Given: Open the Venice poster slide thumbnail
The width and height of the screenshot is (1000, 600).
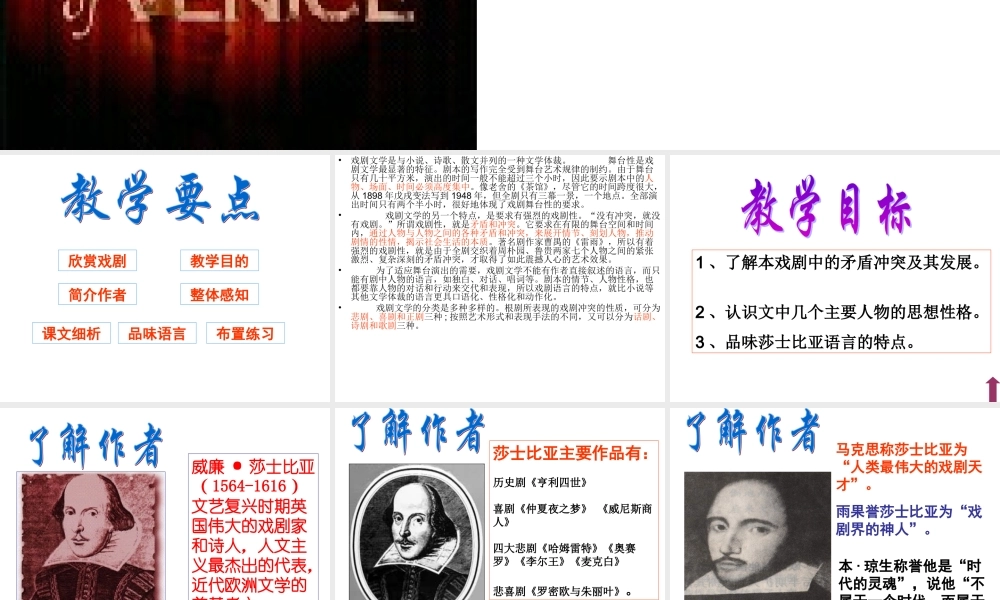Looking at the screenshot, I should [239, 75].
